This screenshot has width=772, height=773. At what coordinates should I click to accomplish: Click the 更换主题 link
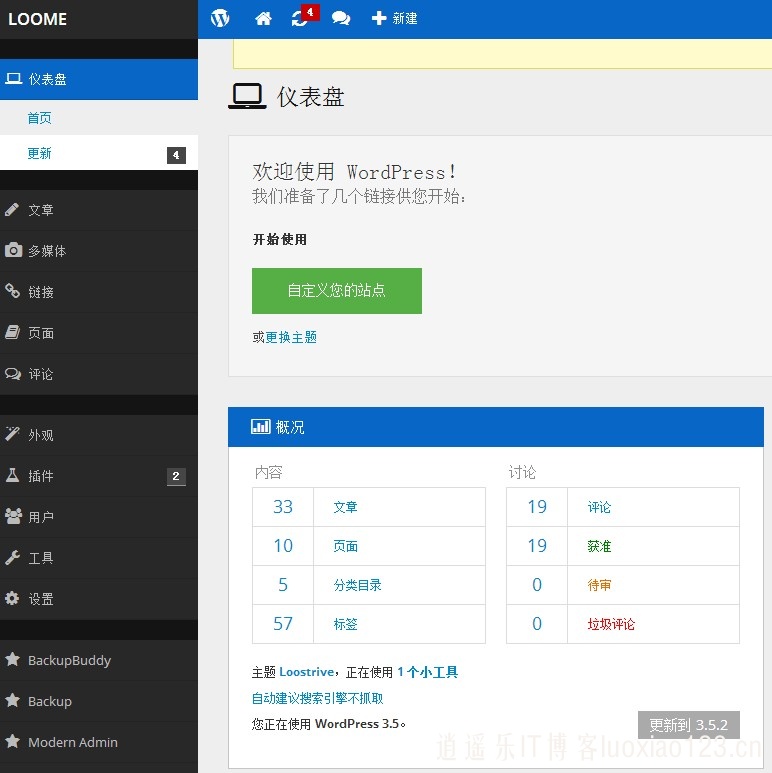pyautogui.click(x=291, y=338)
